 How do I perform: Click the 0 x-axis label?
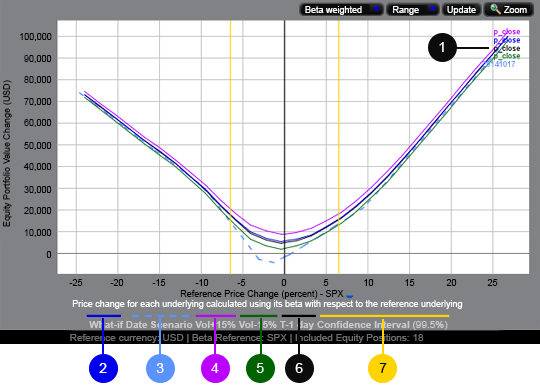(x=284, y=283)
